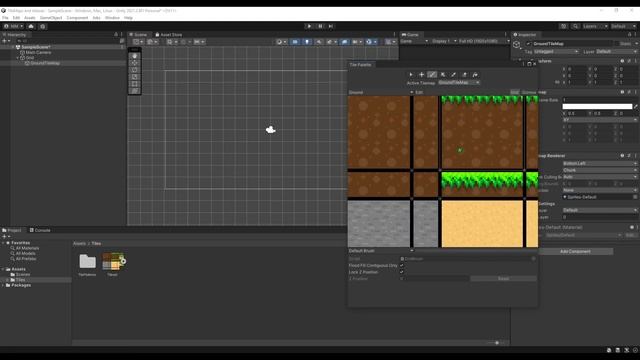Open the Layers dropdown in top toolbar
Screen dimensions: 640x360
click(595, 26)
